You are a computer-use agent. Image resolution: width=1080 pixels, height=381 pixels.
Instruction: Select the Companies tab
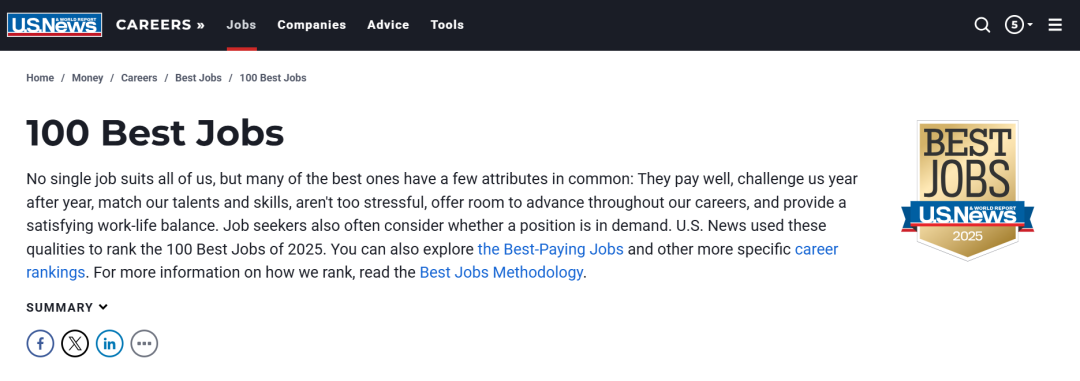pyautogui.click(x=311, y=25)
